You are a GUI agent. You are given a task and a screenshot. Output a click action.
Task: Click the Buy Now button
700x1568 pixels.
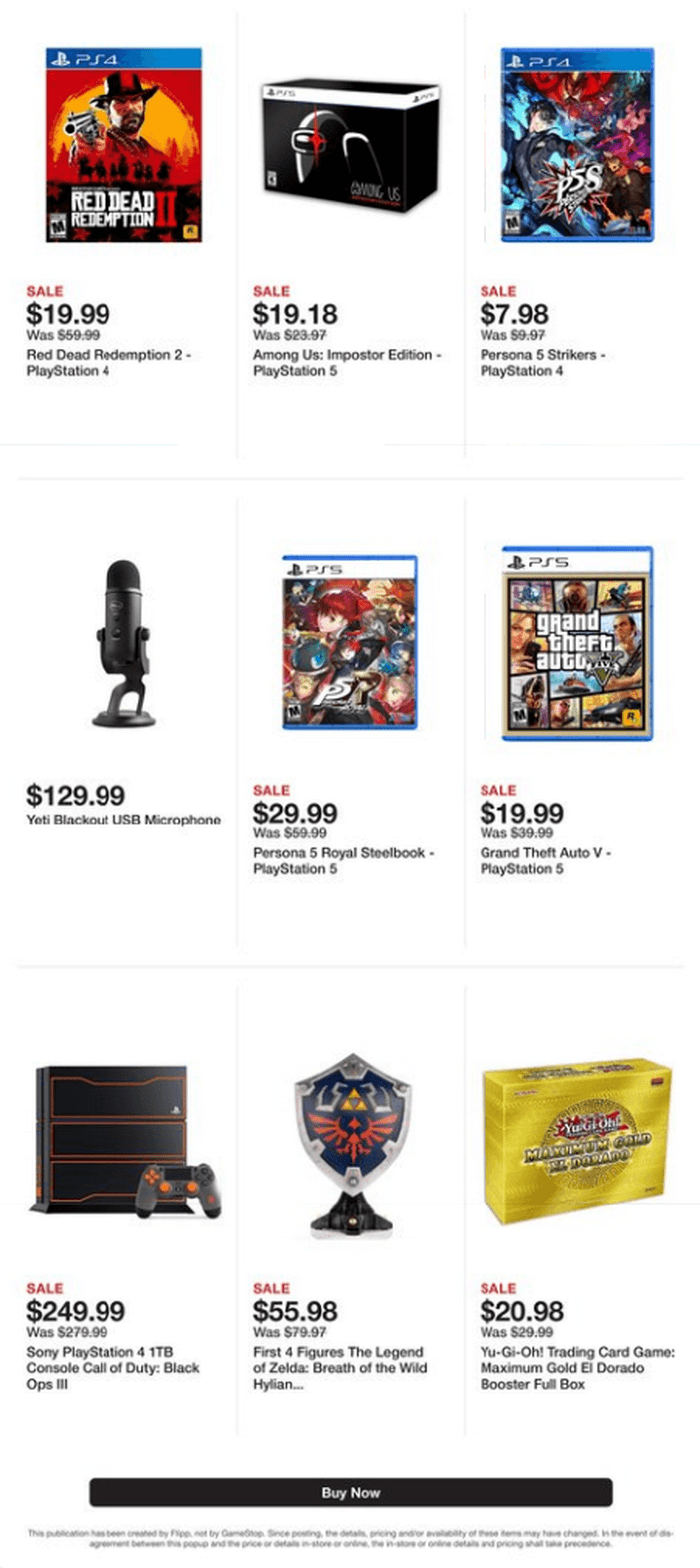(350, 1492)
